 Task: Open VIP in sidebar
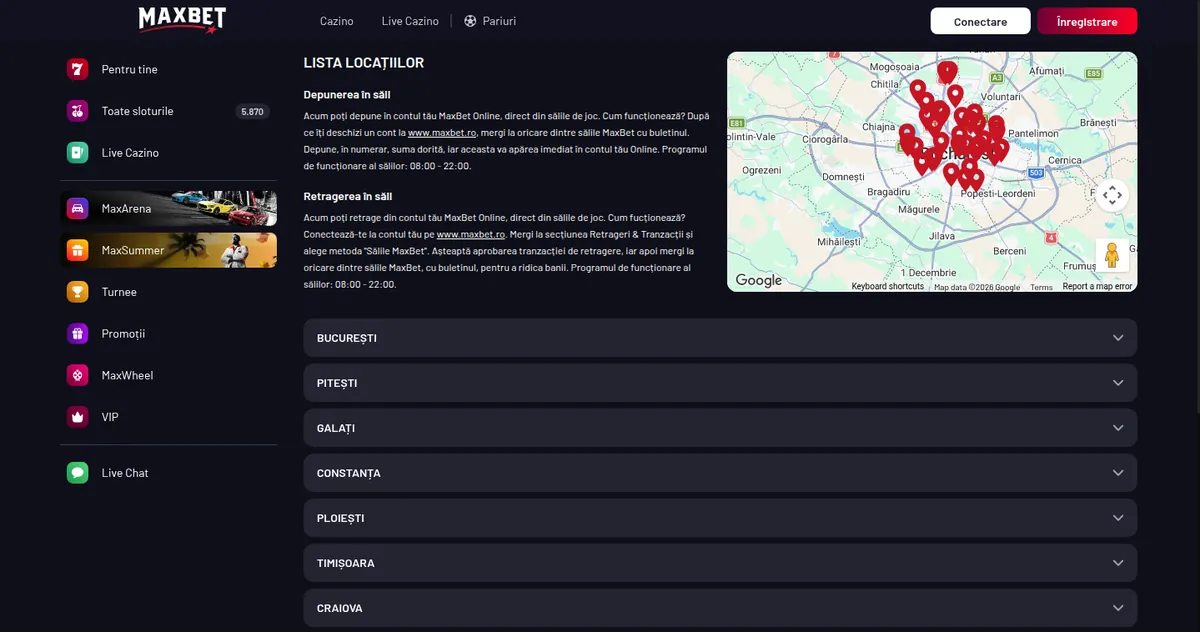click(x=110, y=417)
